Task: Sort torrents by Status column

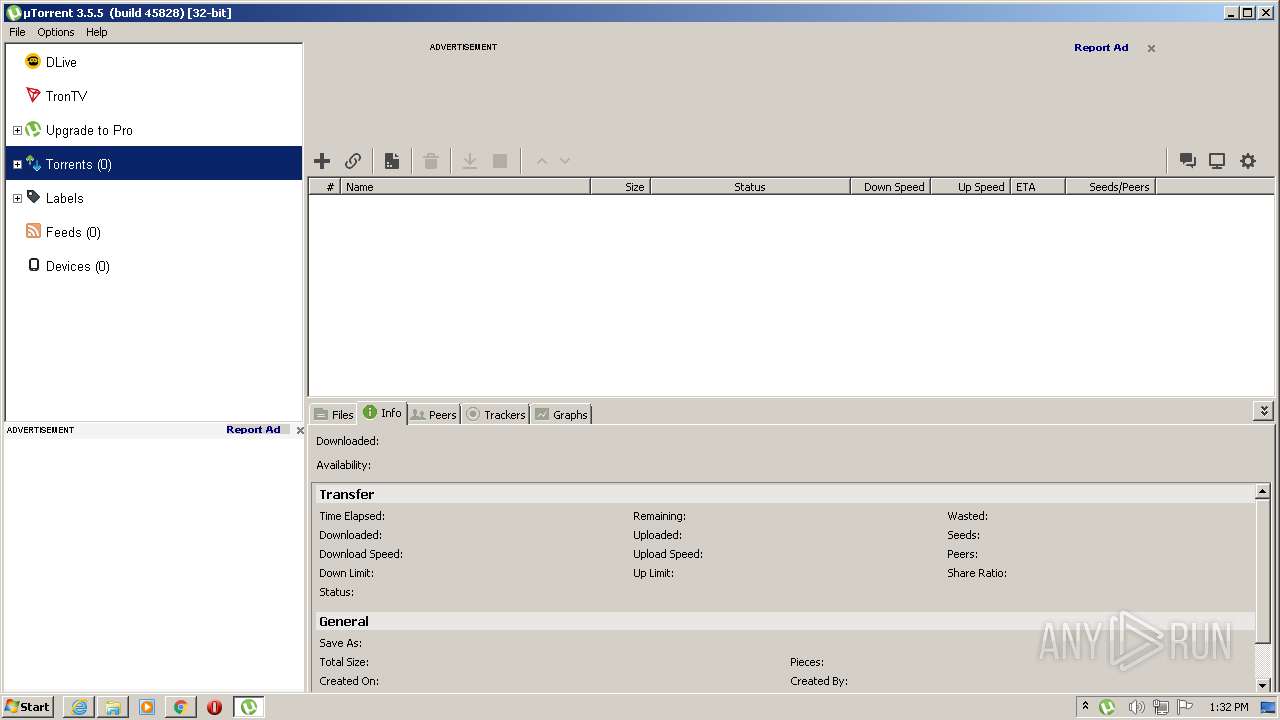Action: (x=750, y=187)
